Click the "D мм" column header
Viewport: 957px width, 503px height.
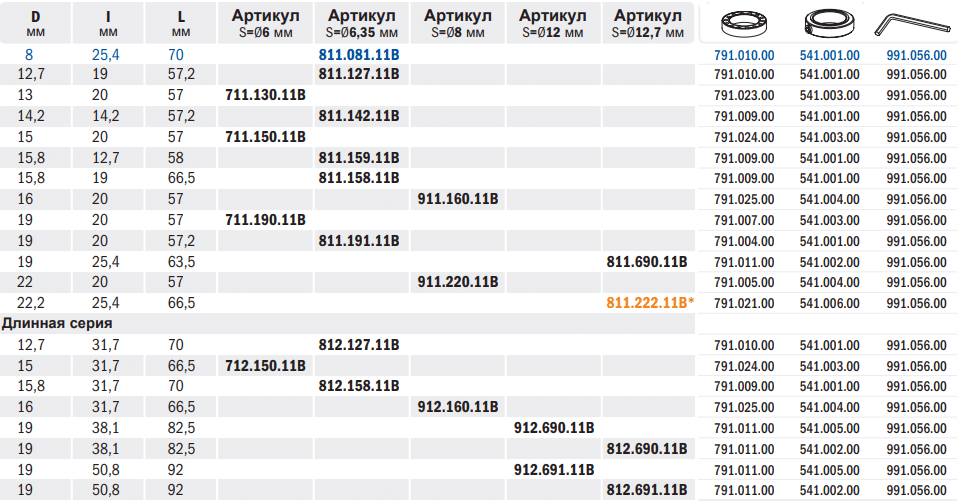tap(35, 23)
